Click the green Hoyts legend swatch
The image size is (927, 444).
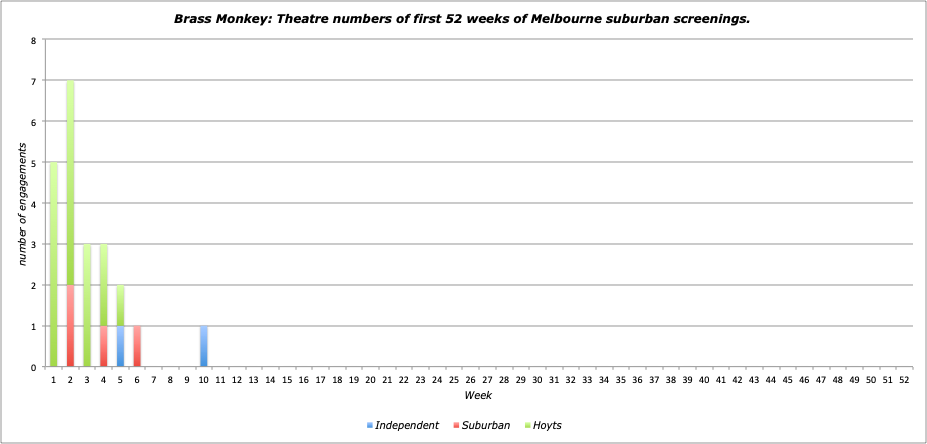tap(527, 426)
